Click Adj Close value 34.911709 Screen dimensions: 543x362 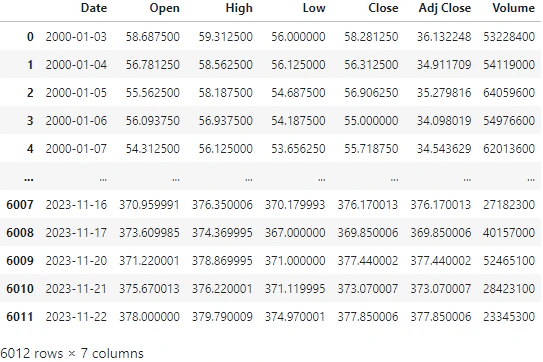tap(444, 65)
